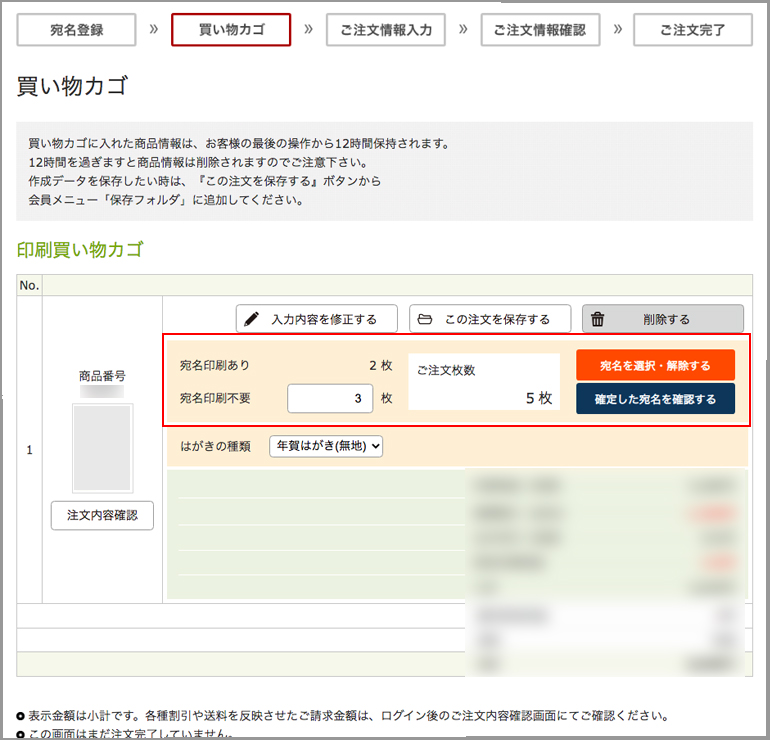Viewport: 770px width, 740px height.
Task: Go to the 宛名登録 step
Action: click(x=76, y=30)
